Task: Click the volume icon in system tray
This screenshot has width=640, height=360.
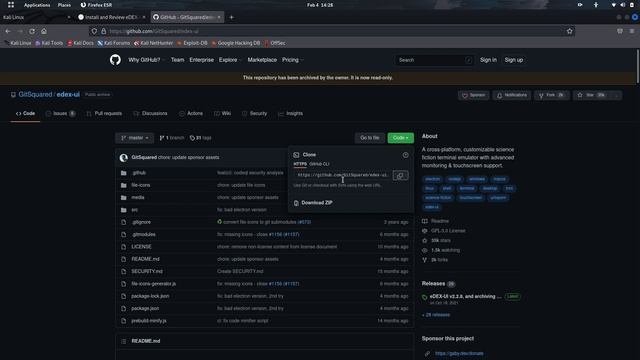Action: pyautogui.click(x=622, y=5)
